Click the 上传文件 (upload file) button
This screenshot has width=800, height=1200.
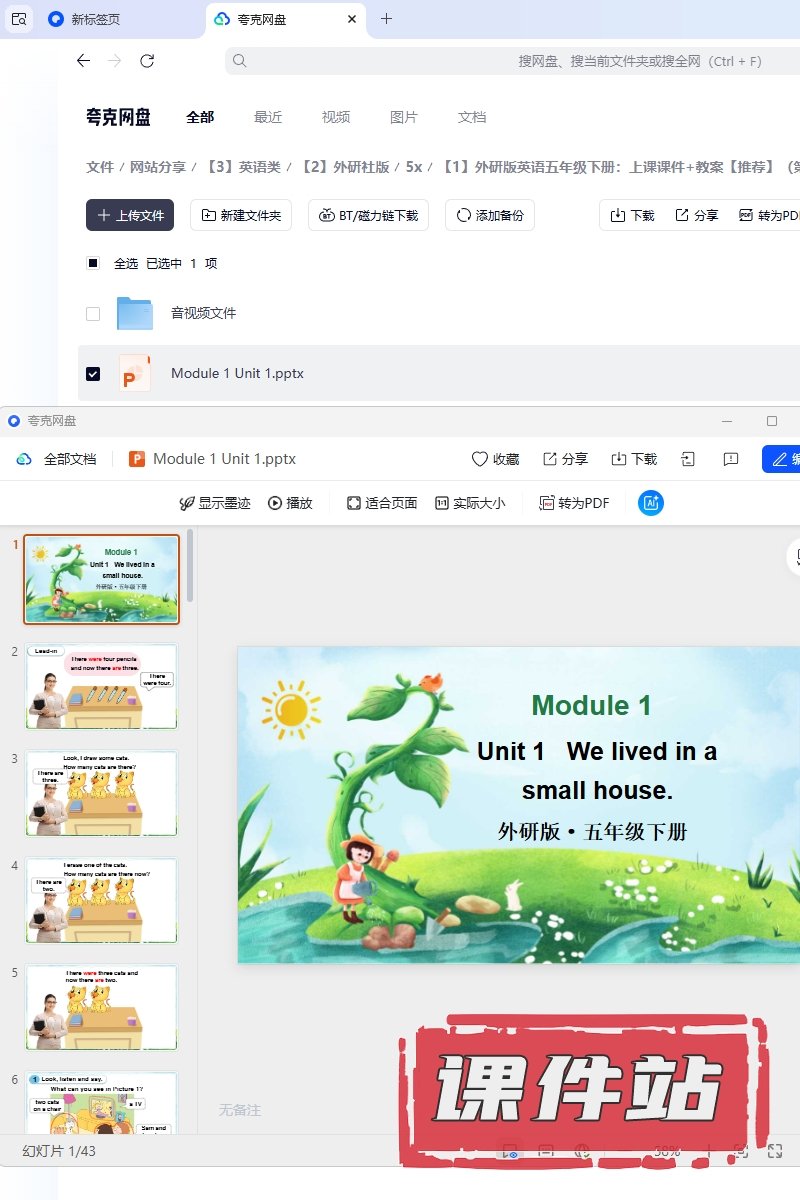click(x=130, y=215)
